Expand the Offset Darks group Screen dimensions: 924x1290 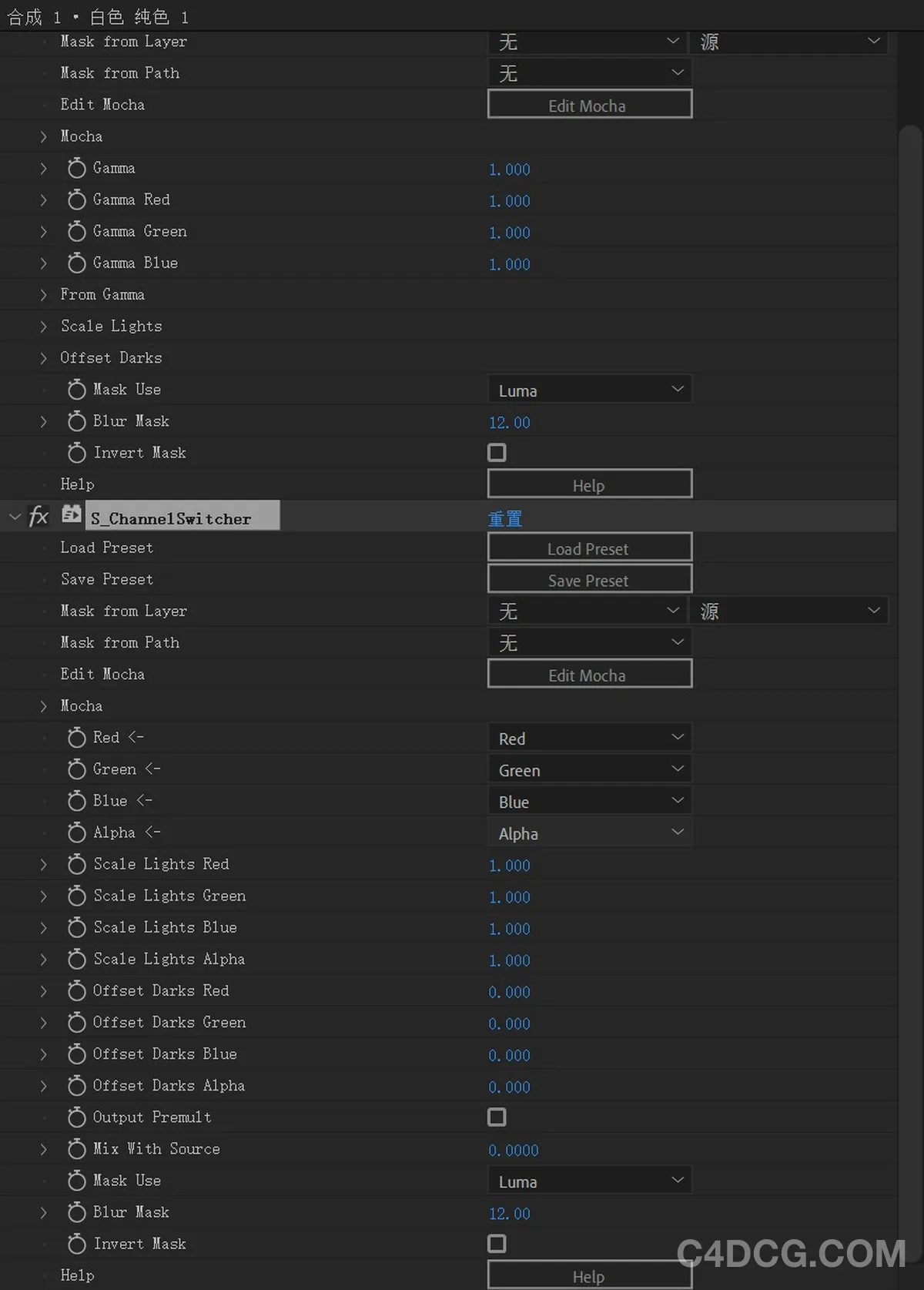pyautogui.click(x=44, y=358)
